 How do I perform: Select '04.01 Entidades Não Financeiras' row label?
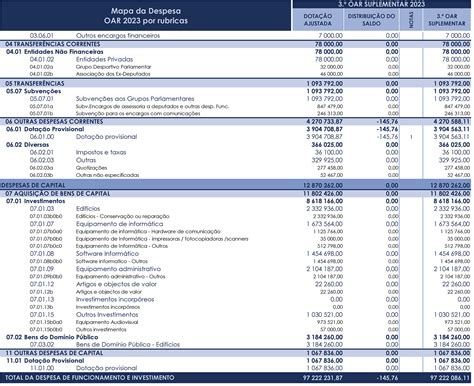pyautogui.click(x=55, y=52)
